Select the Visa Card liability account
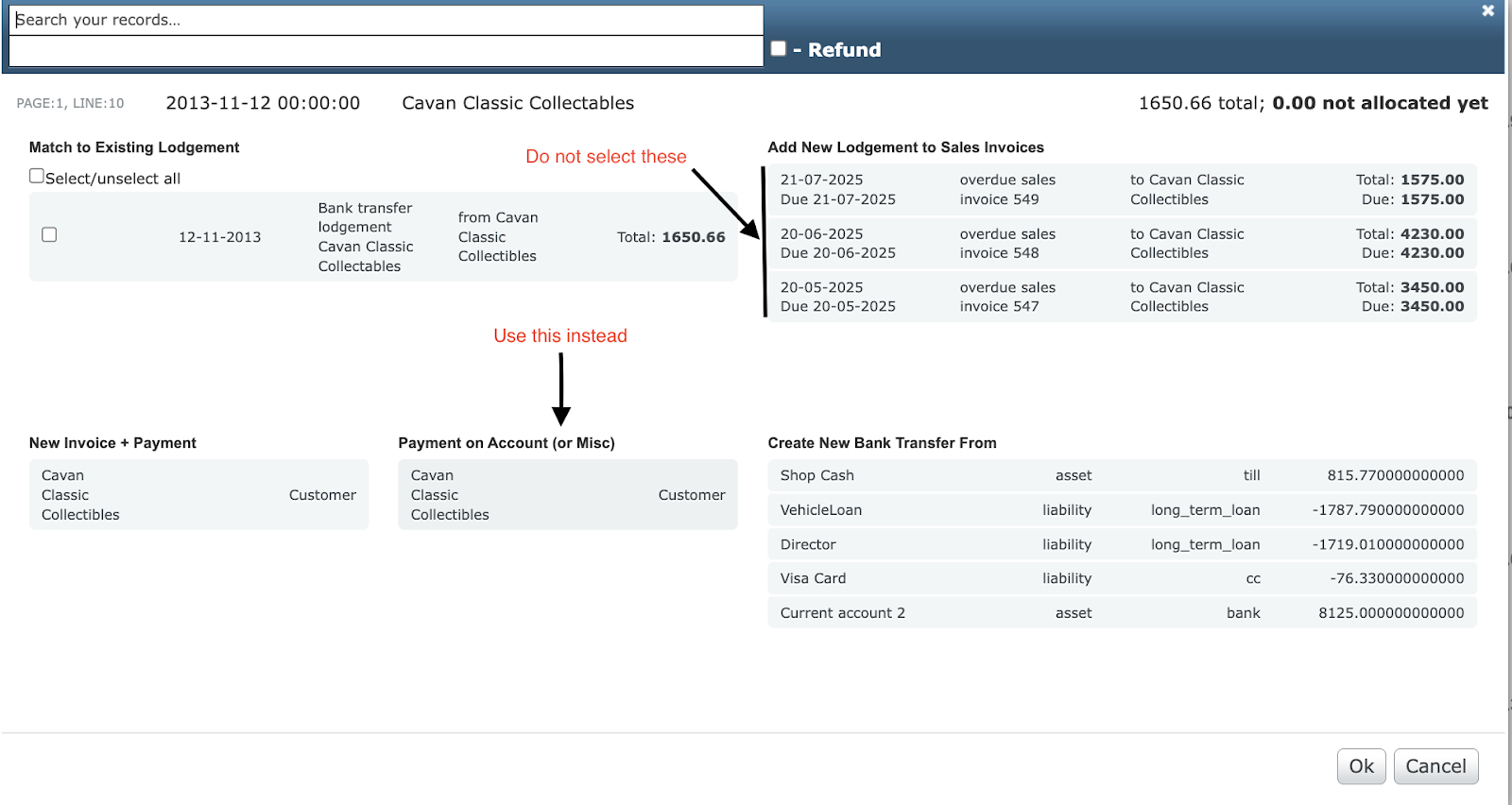1512x805 pixels. point(1121,578)
